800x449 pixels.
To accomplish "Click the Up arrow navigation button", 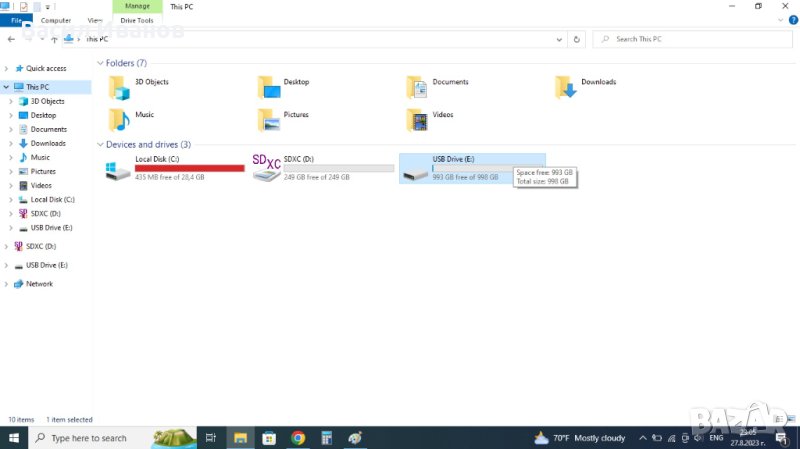I will 54,39.
